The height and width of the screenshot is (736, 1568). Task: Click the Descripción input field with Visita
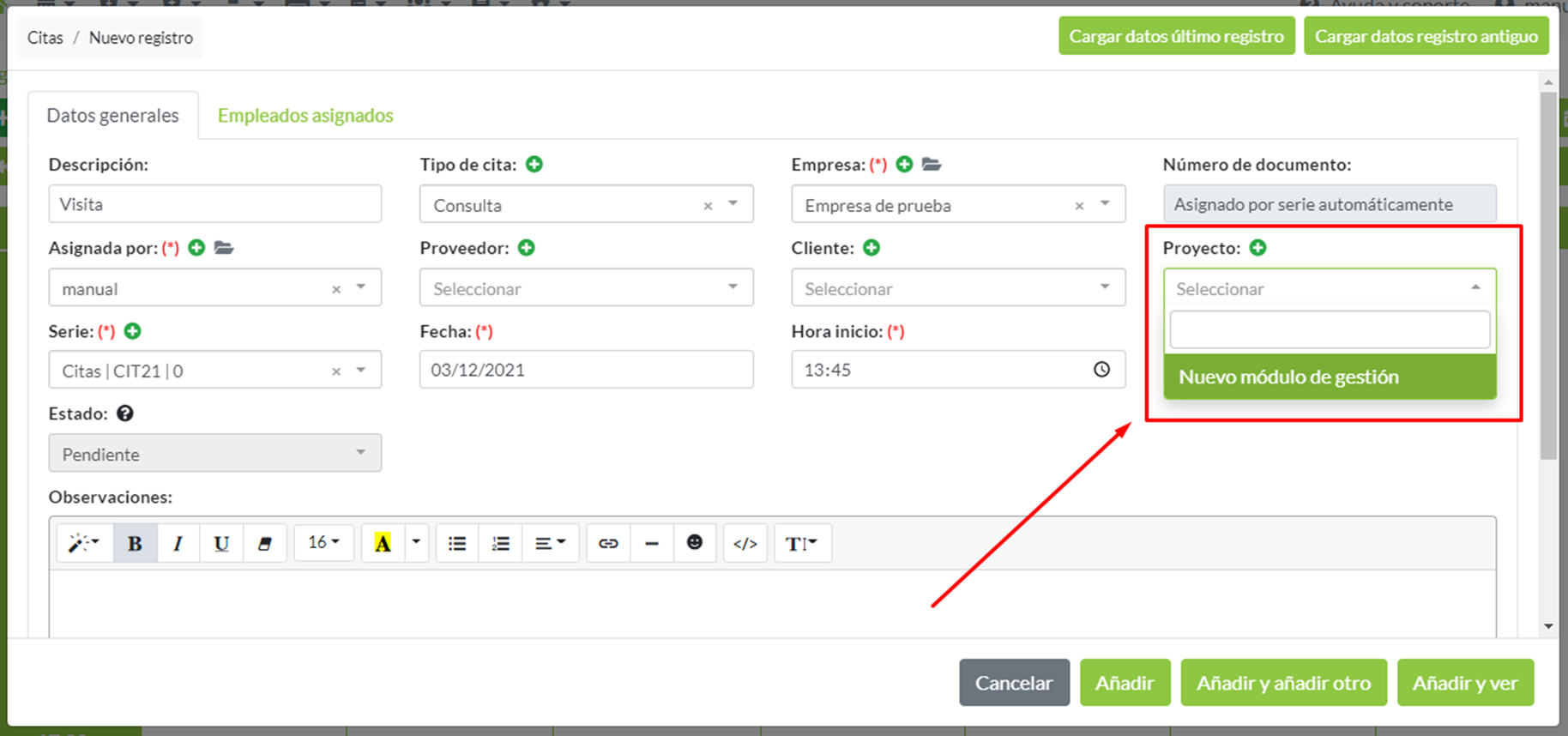click(x=214, y=204)
